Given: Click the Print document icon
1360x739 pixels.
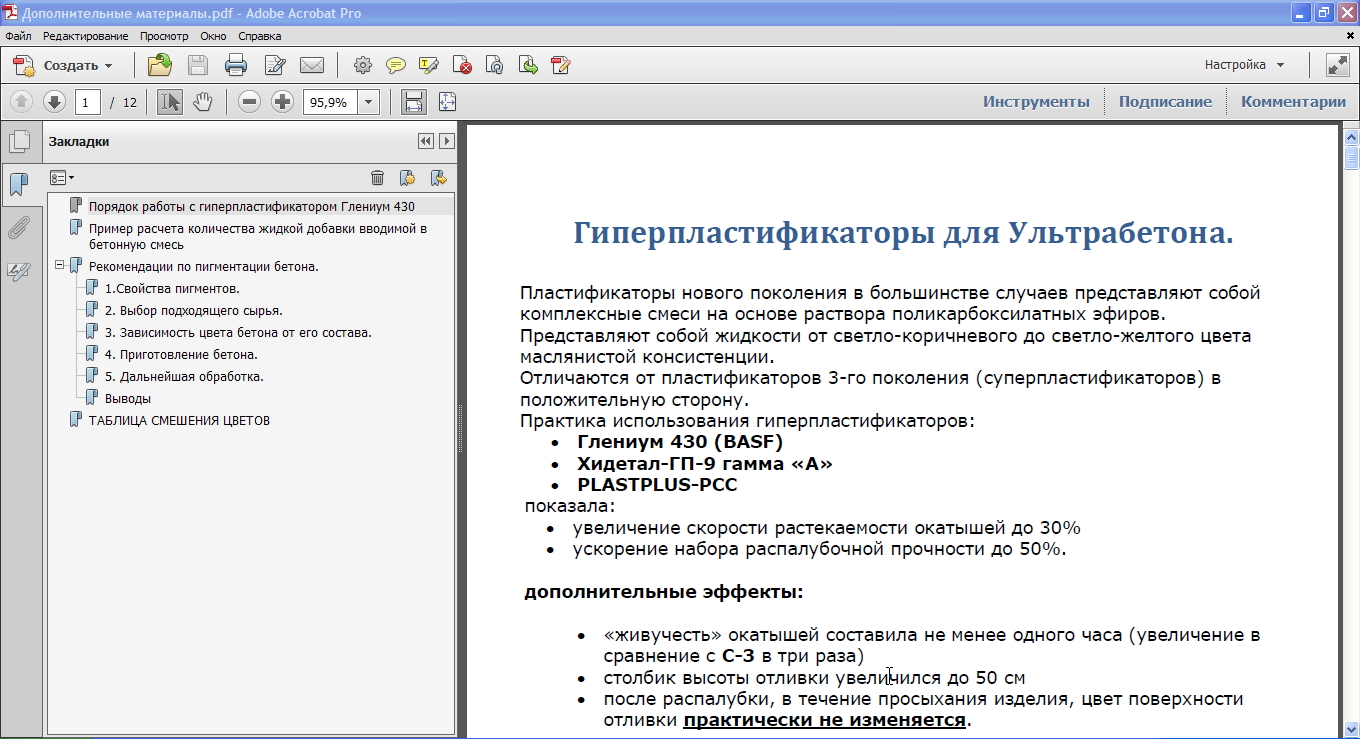Looking at the screenshot, I should [236, 66].
